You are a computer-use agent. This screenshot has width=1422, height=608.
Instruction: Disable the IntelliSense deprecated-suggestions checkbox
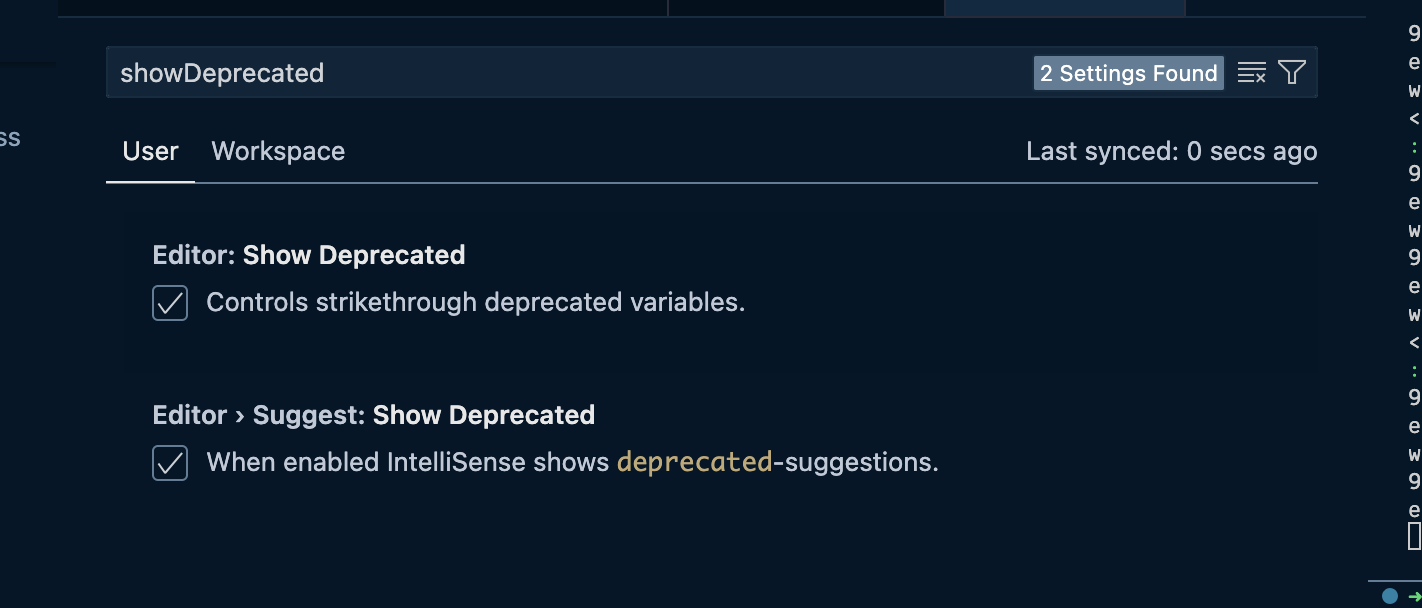point(170,463)
